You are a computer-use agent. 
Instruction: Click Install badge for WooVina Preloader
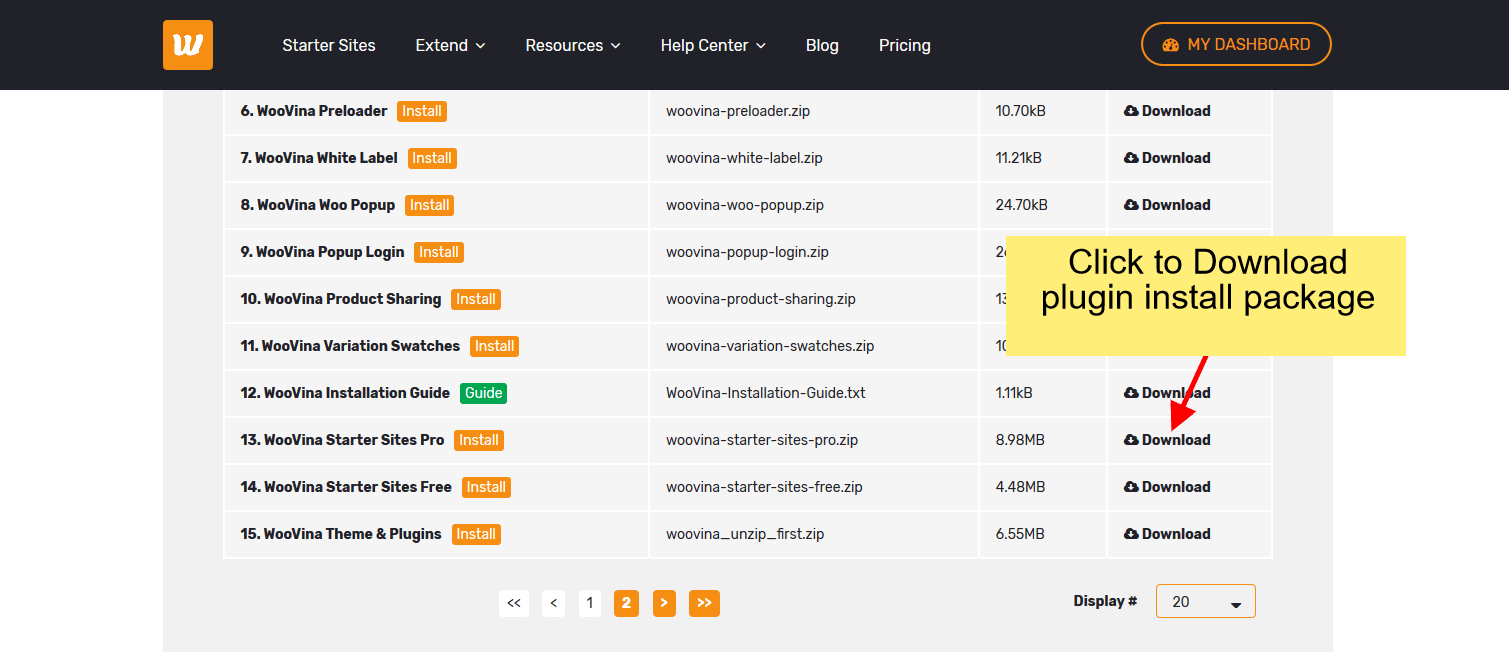click(x=422, y=111)
